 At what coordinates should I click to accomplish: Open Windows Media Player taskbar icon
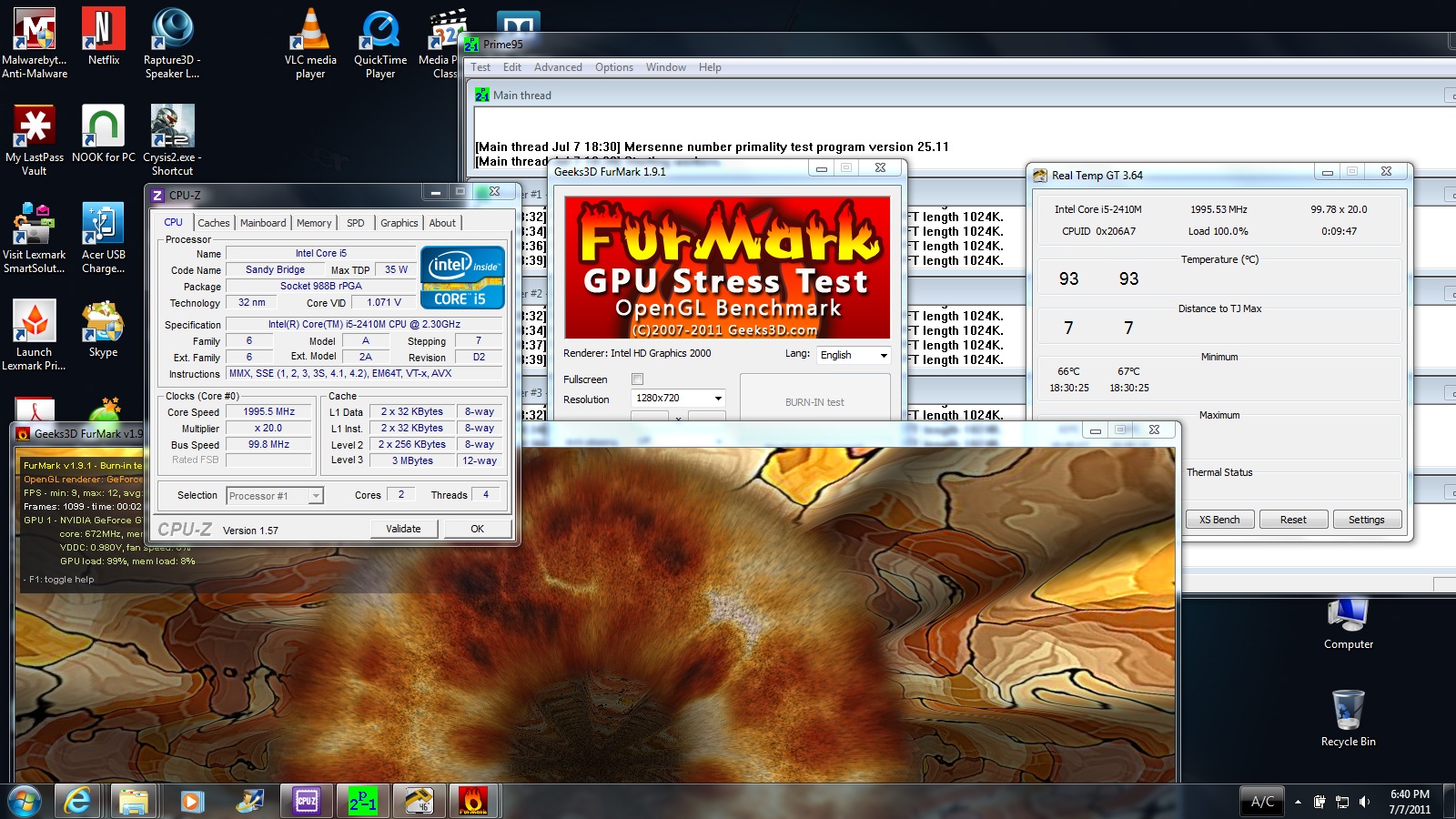pyautogui.click(x=190, y=801)
